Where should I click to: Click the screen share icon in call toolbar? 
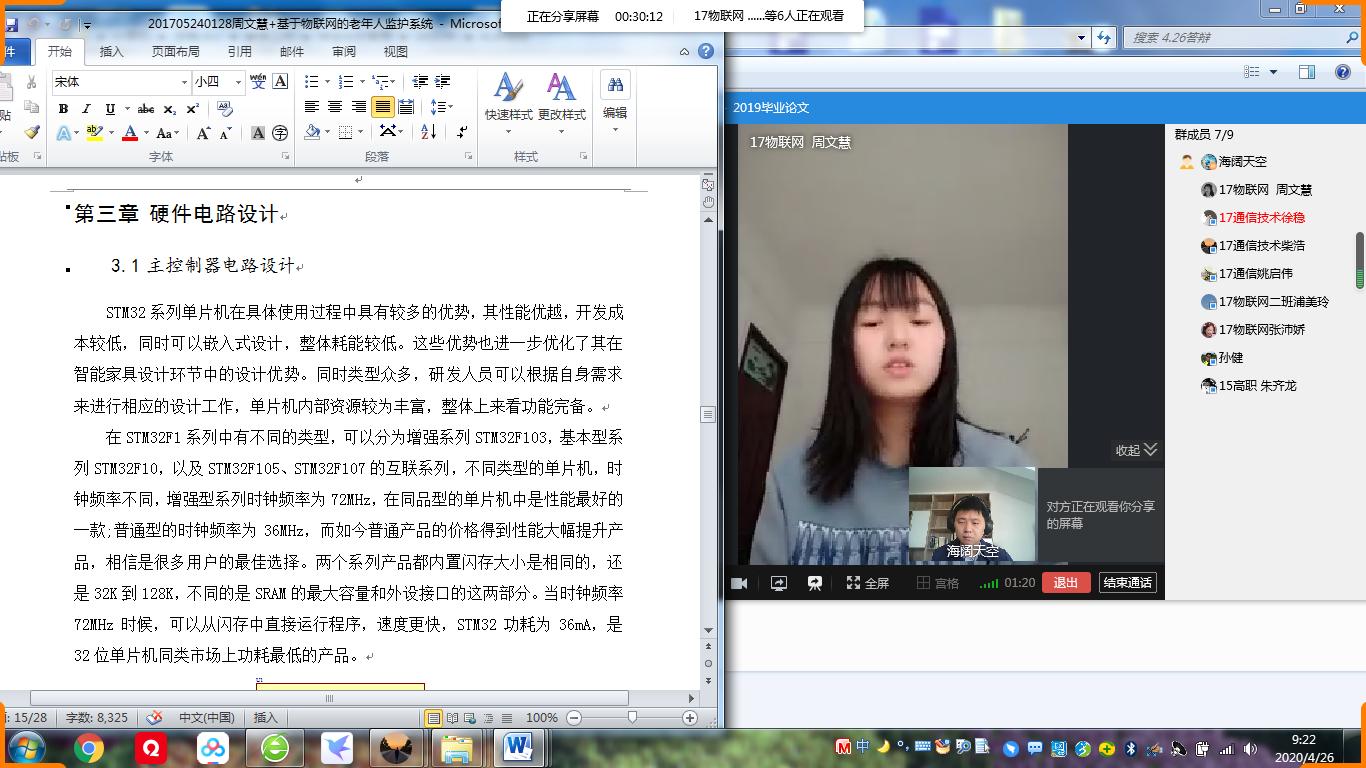(778, 583)
